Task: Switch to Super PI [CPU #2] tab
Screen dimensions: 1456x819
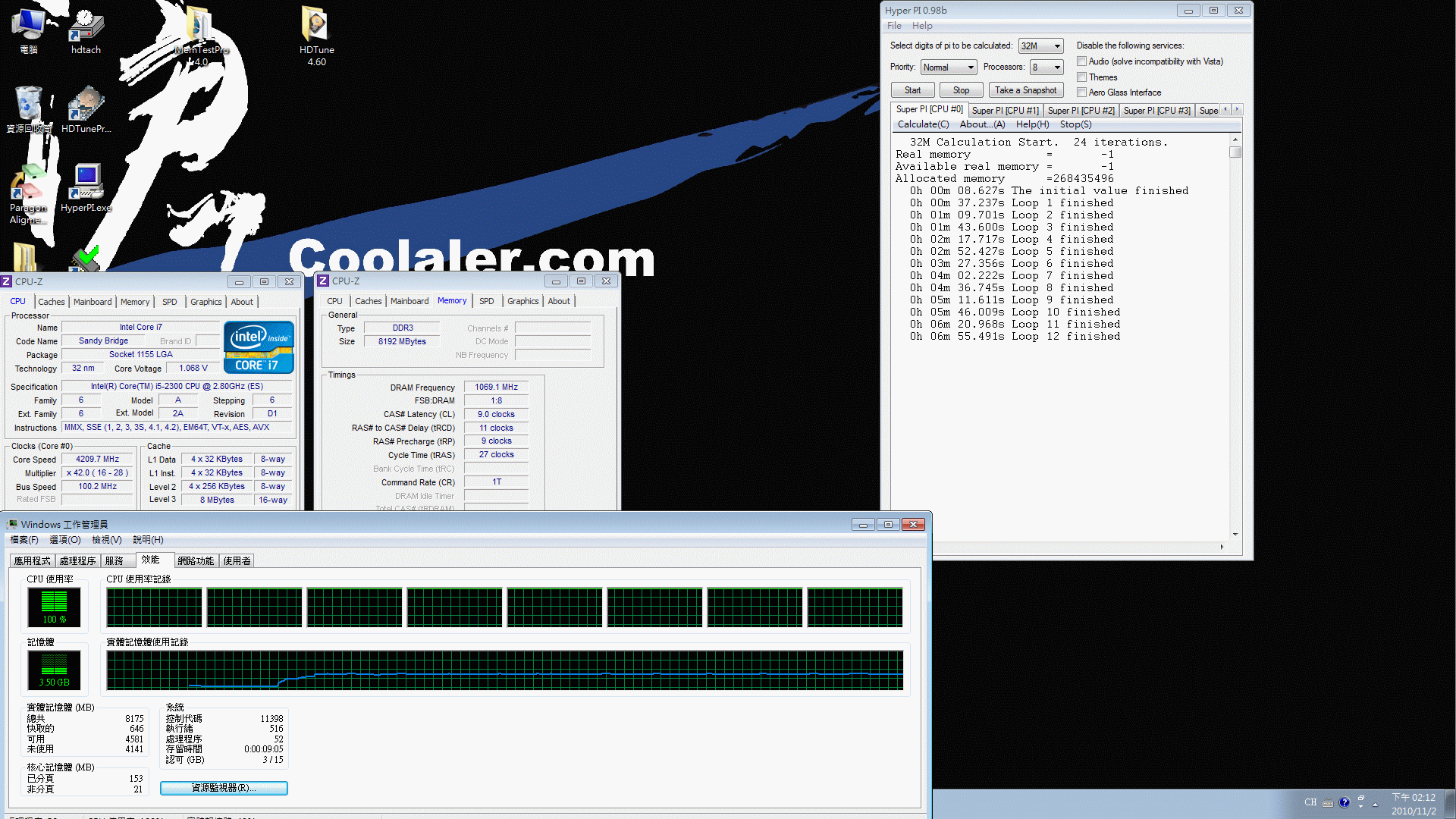Action: pos(1081,111)
